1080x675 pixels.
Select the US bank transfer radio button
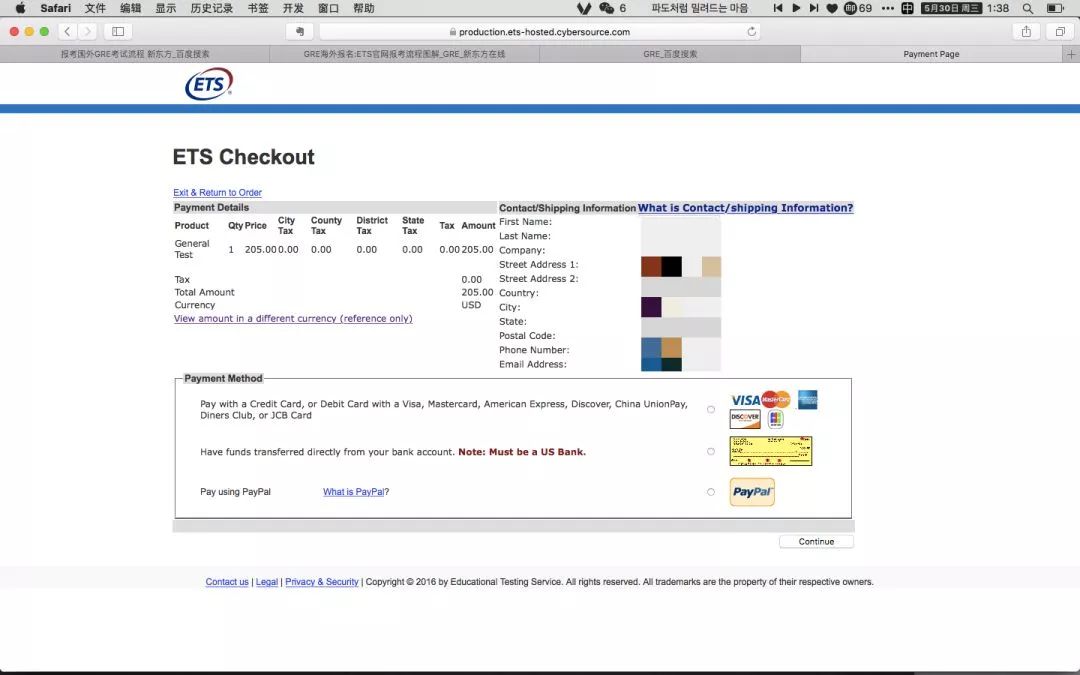tap(711, 452)
